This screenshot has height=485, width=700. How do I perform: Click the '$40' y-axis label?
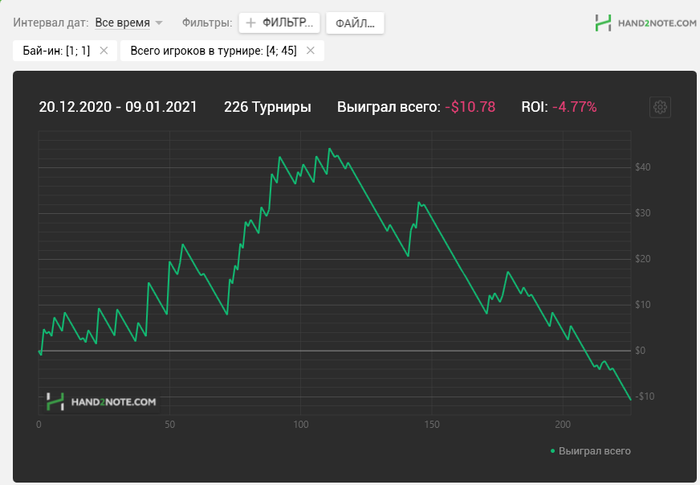coord(643,167)
